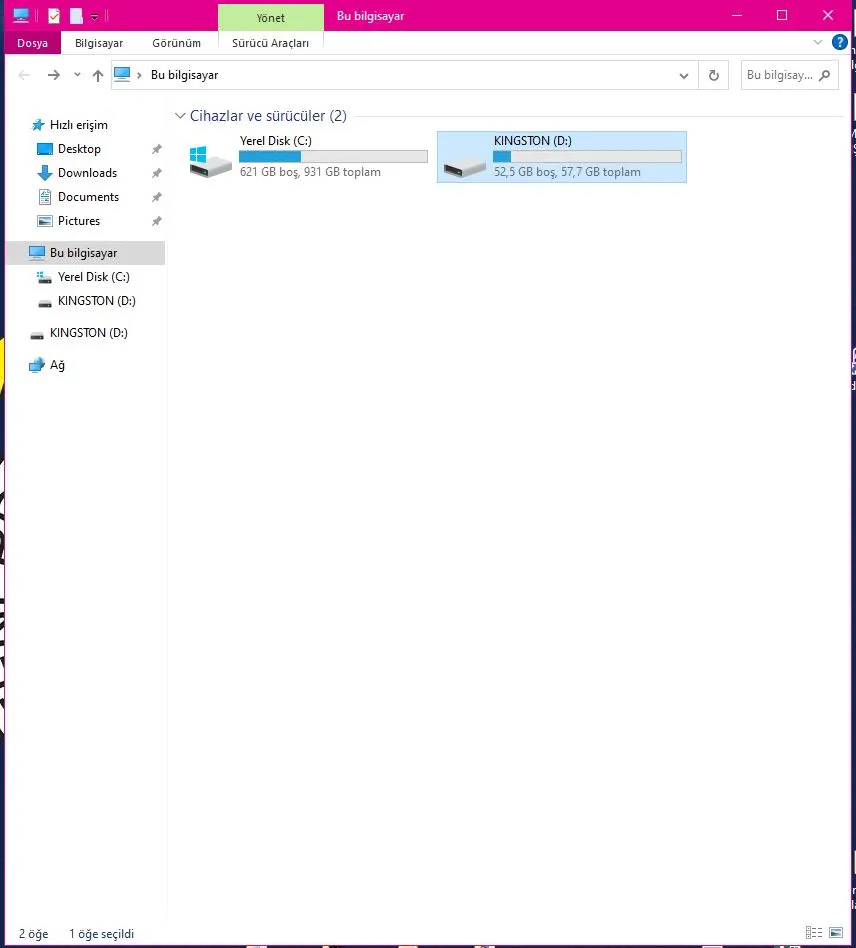Click the pin icon next to Pictures

[157, 221]
